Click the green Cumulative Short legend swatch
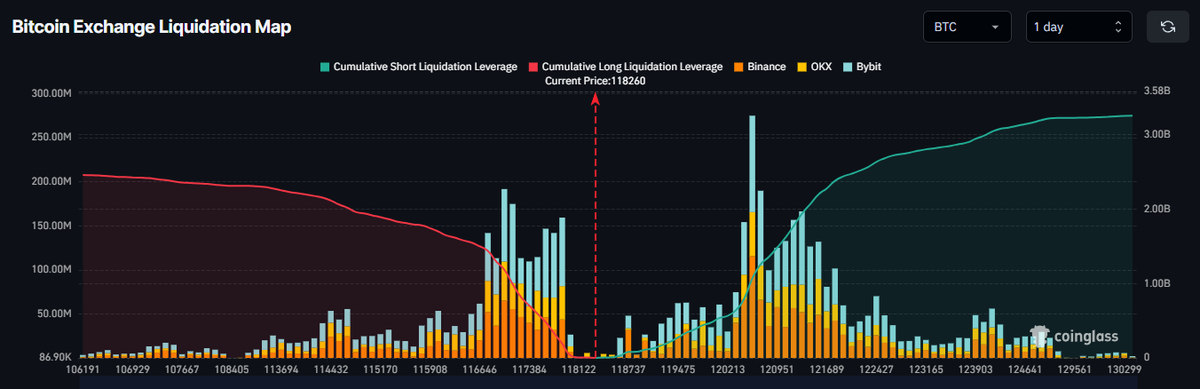Viewport: 1200px width, 389px height. coord(324,67)
